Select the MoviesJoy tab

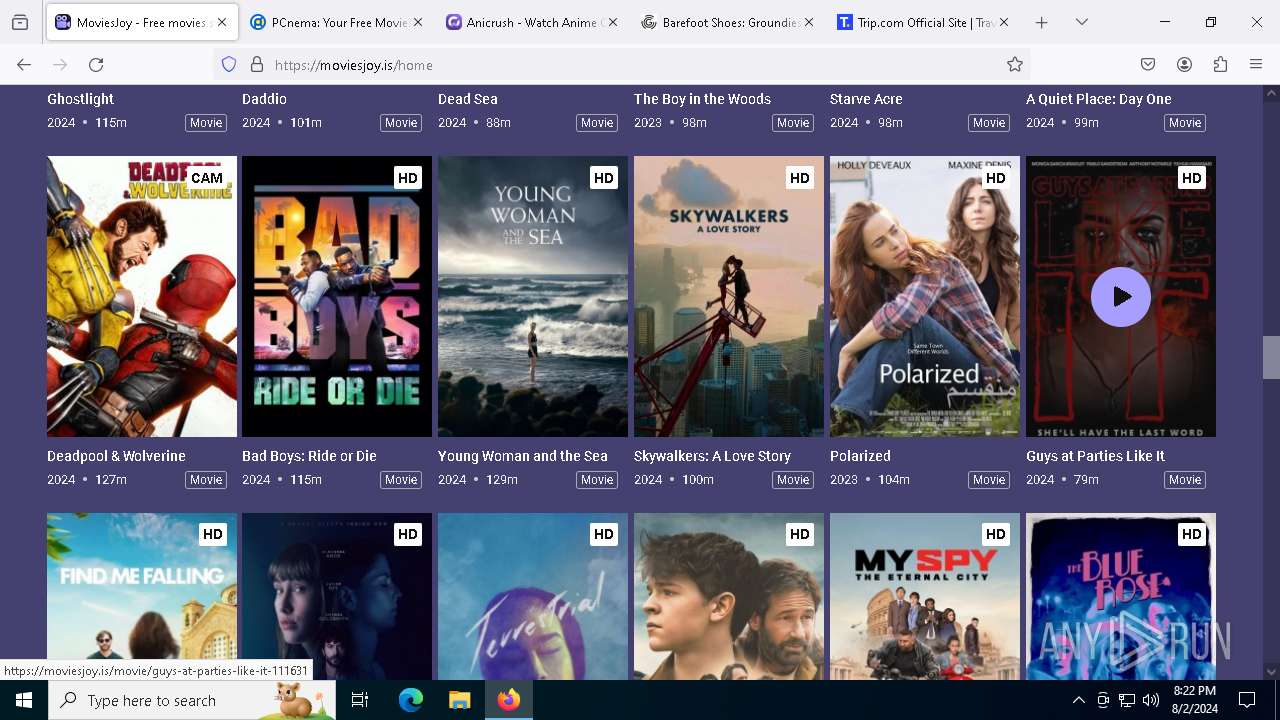point(141,22)
